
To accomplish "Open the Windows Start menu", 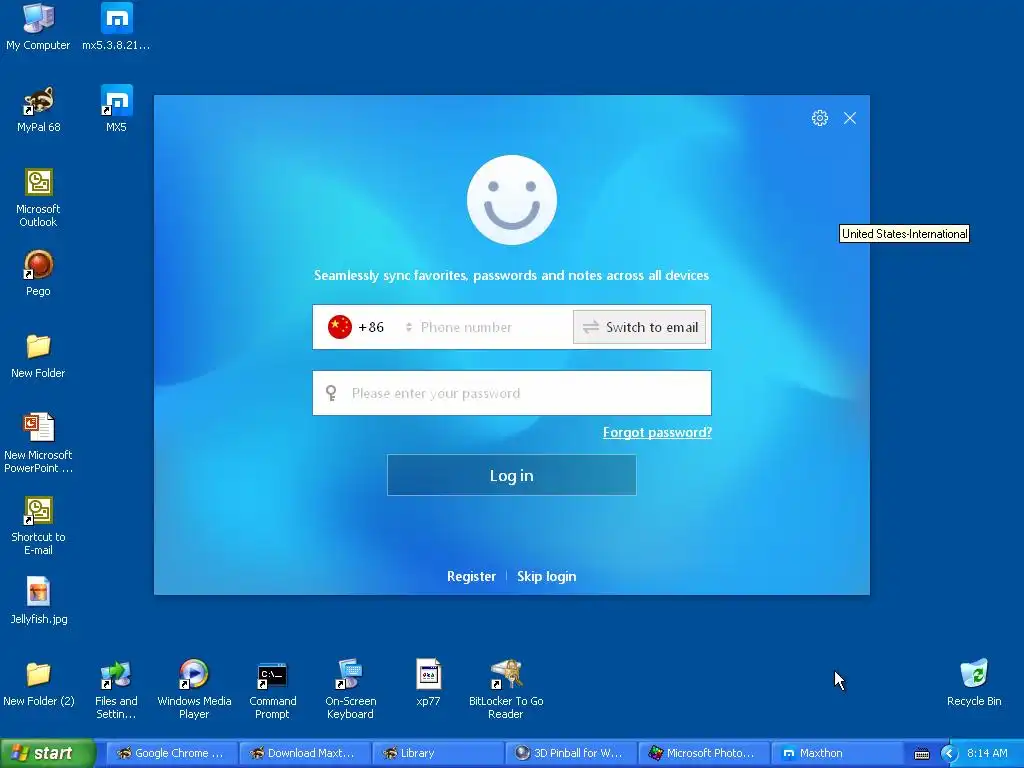I will point(47,753).
